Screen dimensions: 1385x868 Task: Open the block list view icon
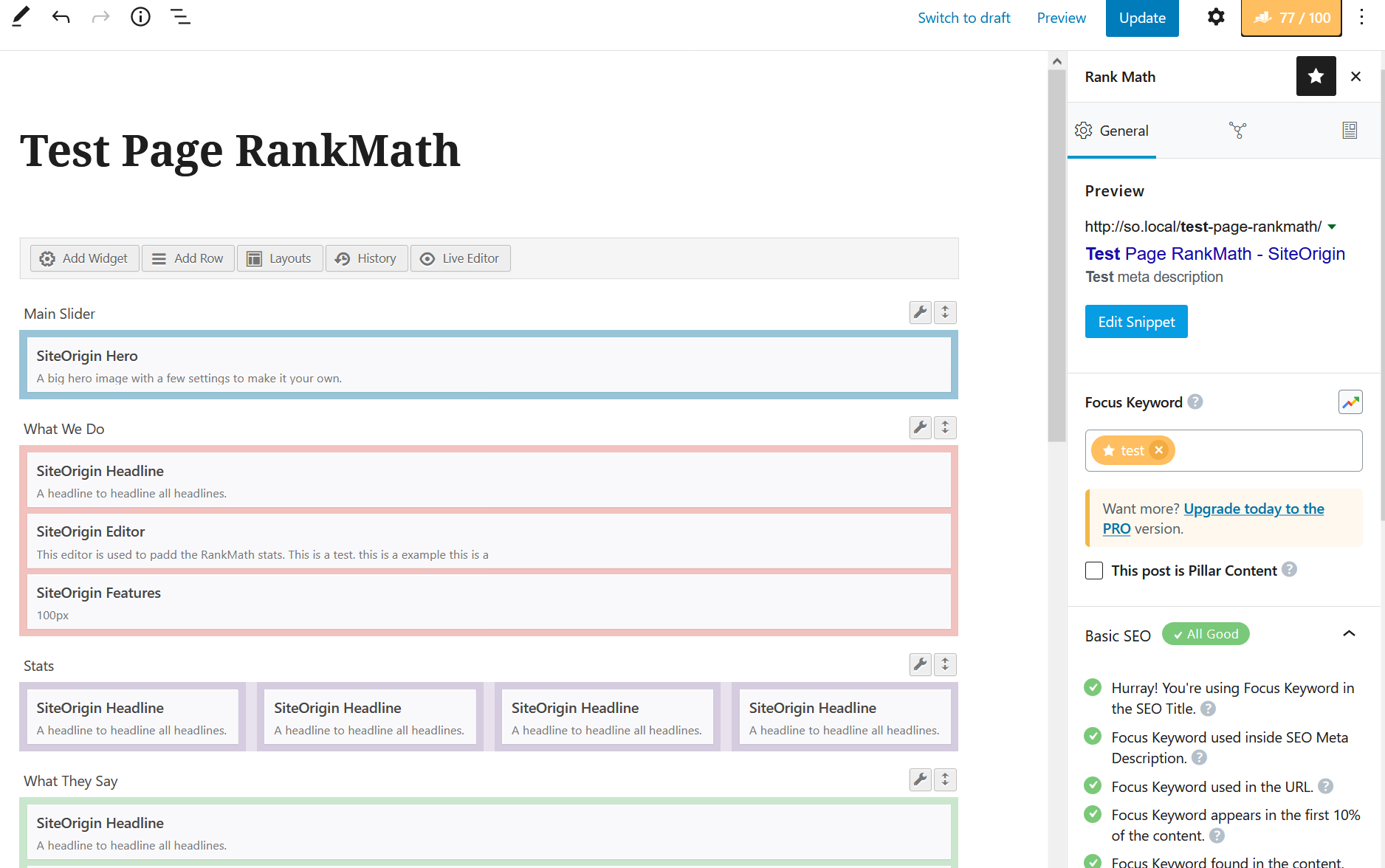(180, 17)
